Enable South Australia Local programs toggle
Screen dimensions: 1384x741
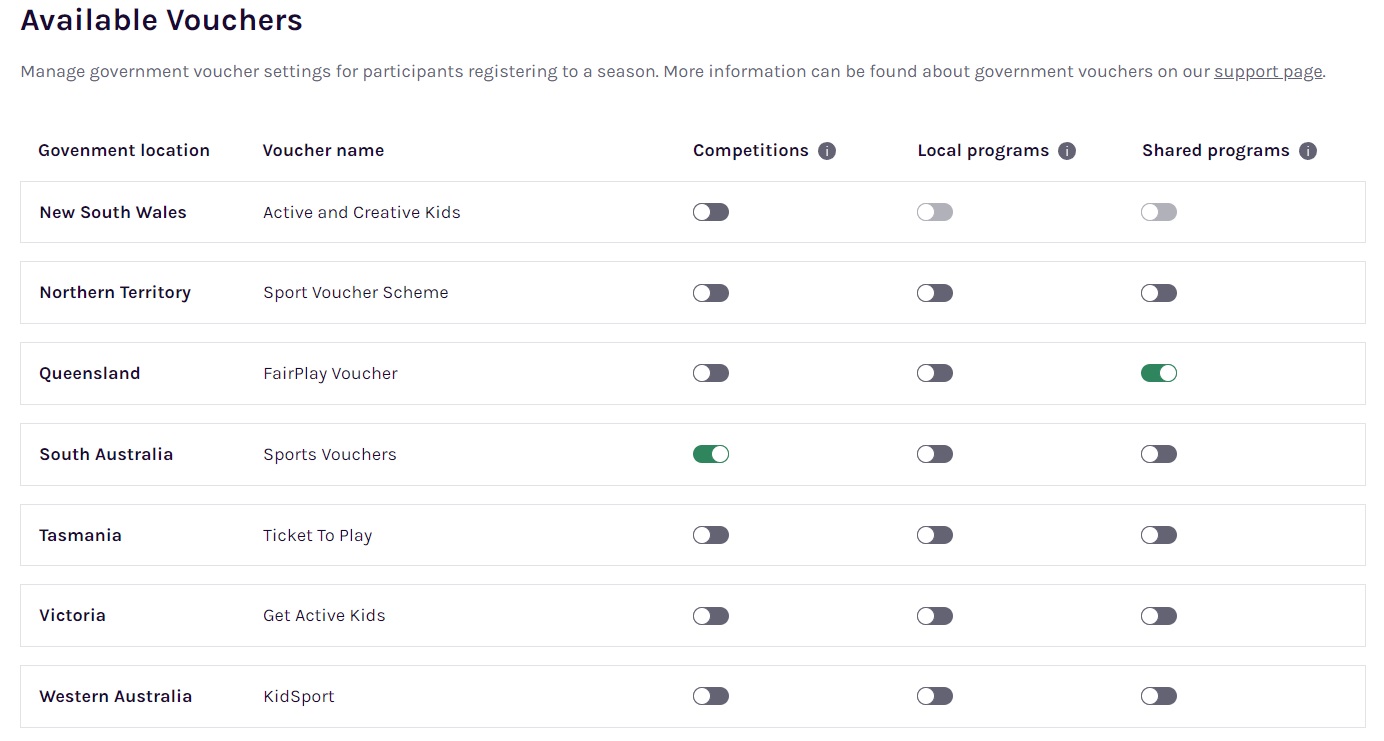tap(935, 454)
